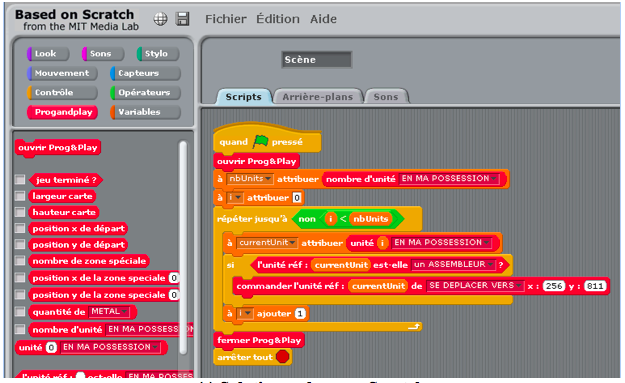
Task: Click the blocks palette vertical scrollbar
Action: 183,247
